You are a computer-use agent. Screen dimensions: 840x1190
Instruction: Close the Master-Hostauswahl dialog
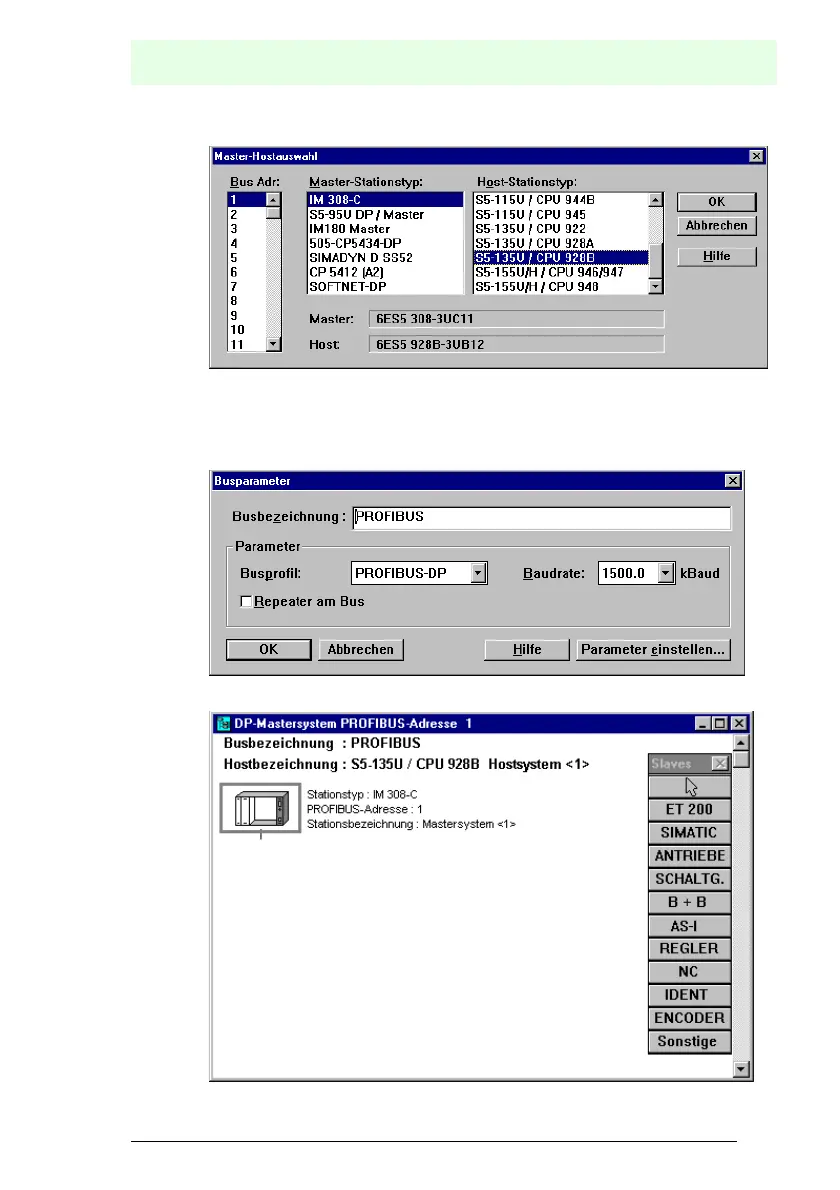757,156
